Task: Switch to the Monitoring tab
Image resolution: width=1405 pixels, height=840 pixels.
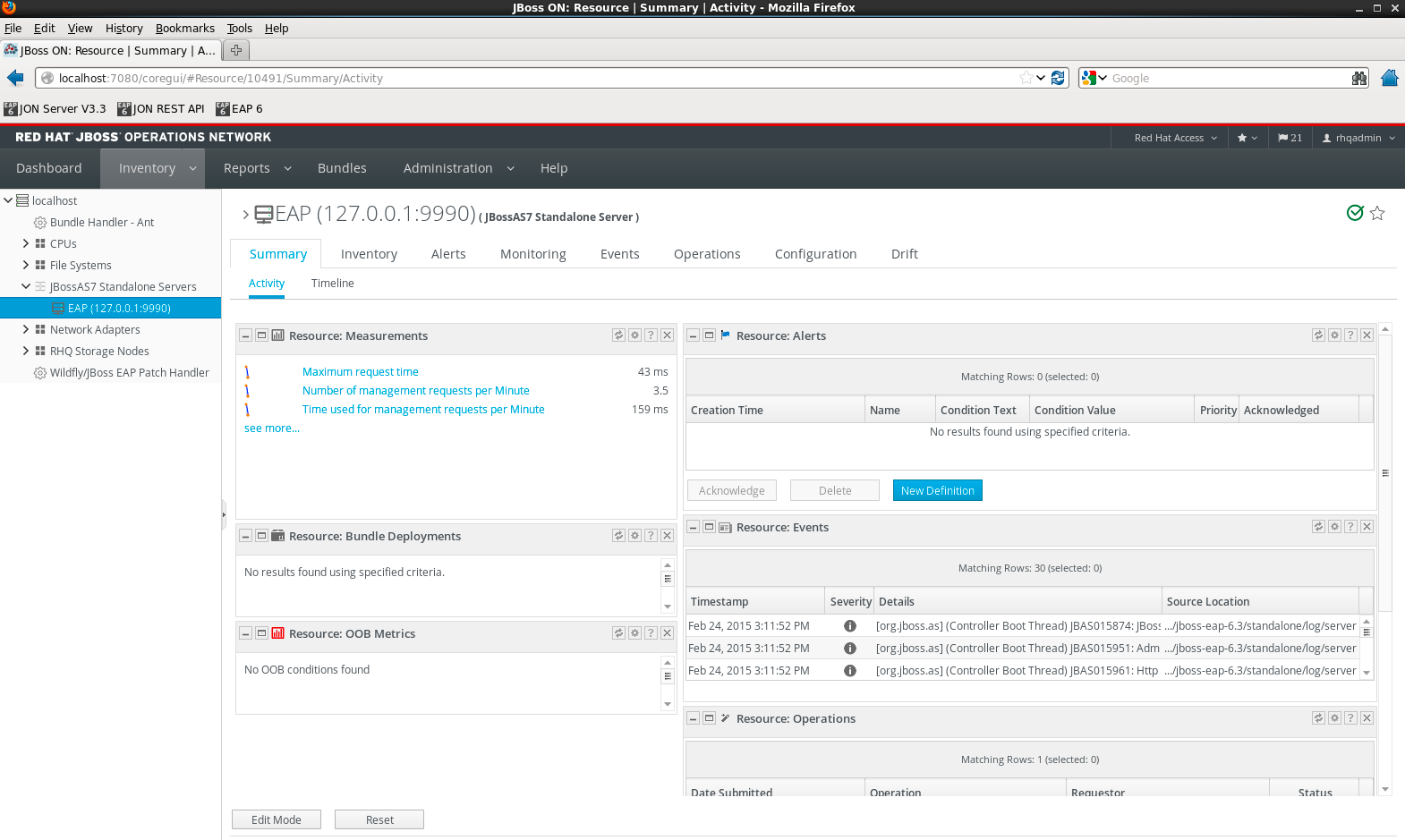Action: [x=533, y=254]
